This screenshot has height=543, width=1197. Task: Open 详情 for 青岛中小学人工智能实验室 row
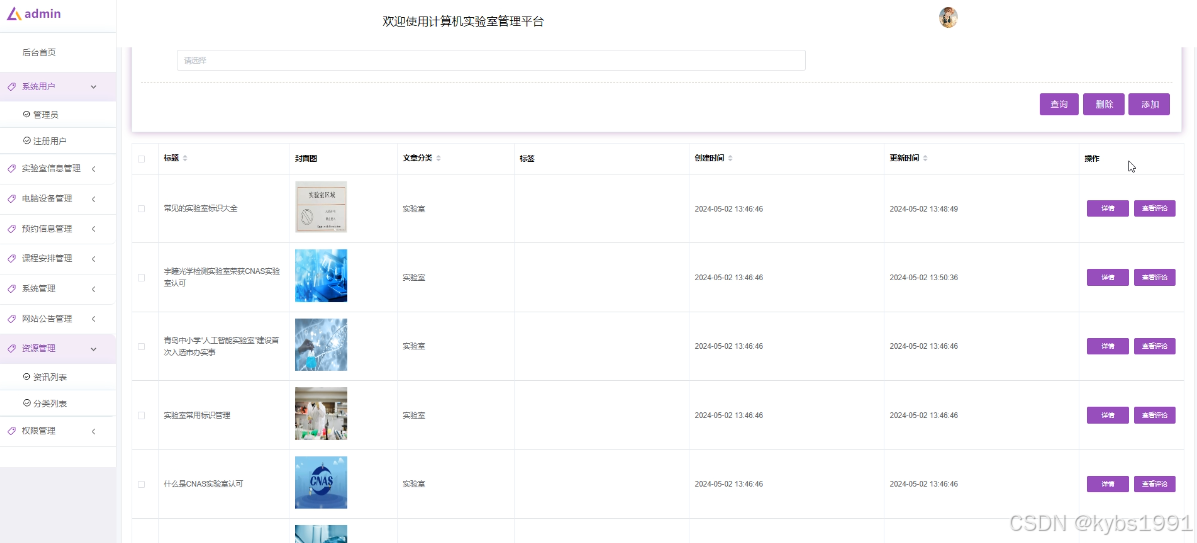1108,346
